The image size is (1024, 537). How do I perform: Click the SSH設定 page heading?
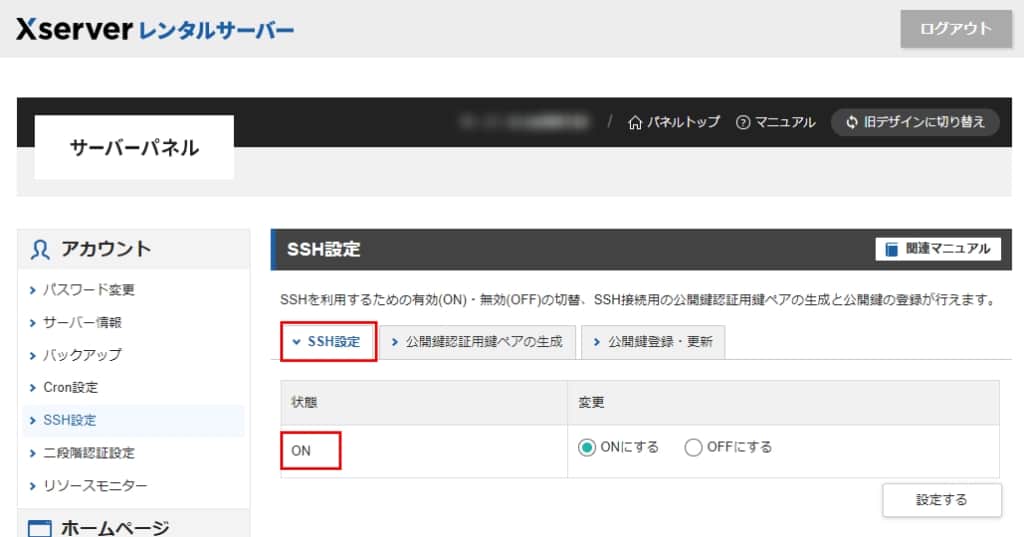click(x=324, y=249)
